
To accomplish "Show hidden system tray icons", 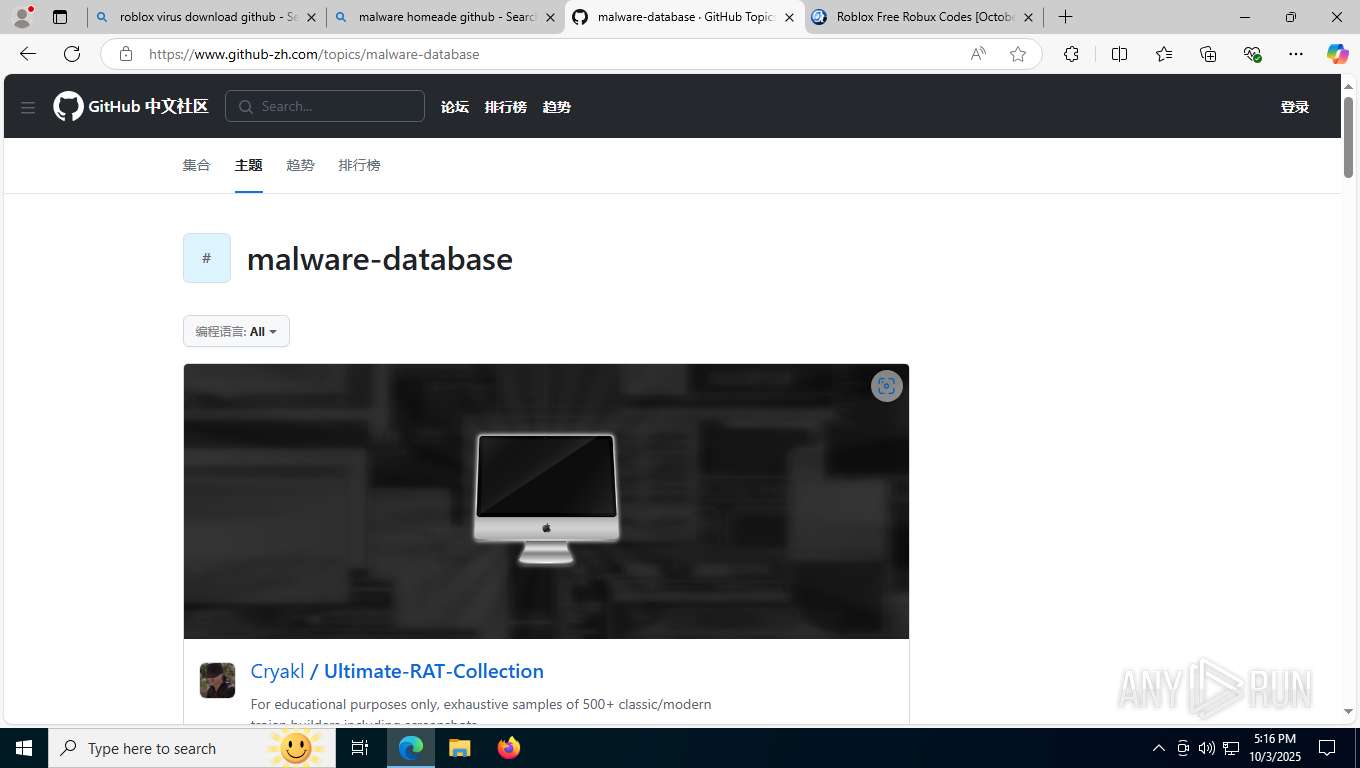I will click(1159, 748).
